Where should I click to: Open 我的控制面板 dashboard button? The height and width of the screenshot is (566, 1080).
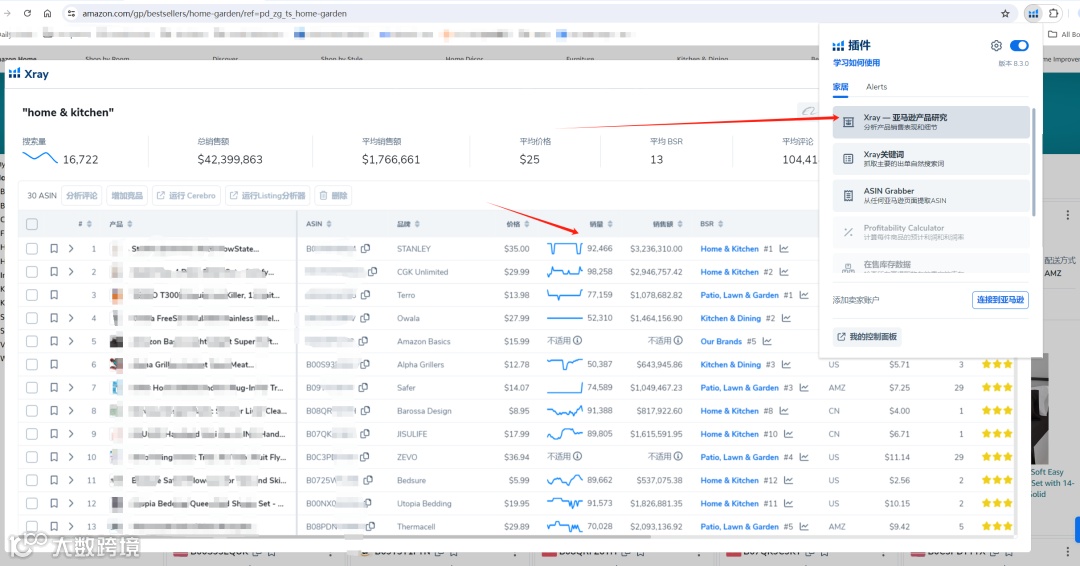point(867,337)
